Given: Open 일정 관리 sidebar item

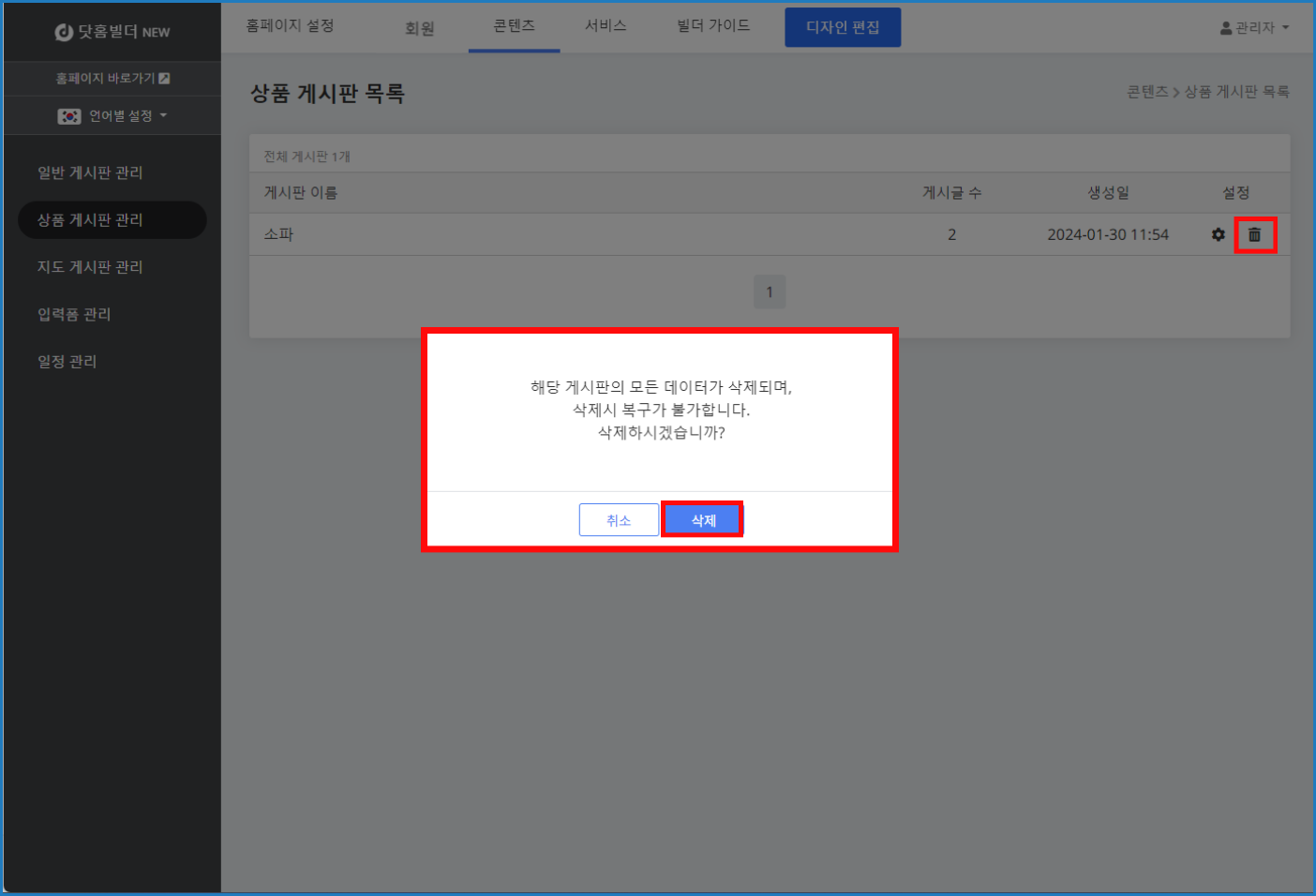Looking at the screenshot, I should coord(67,361).
